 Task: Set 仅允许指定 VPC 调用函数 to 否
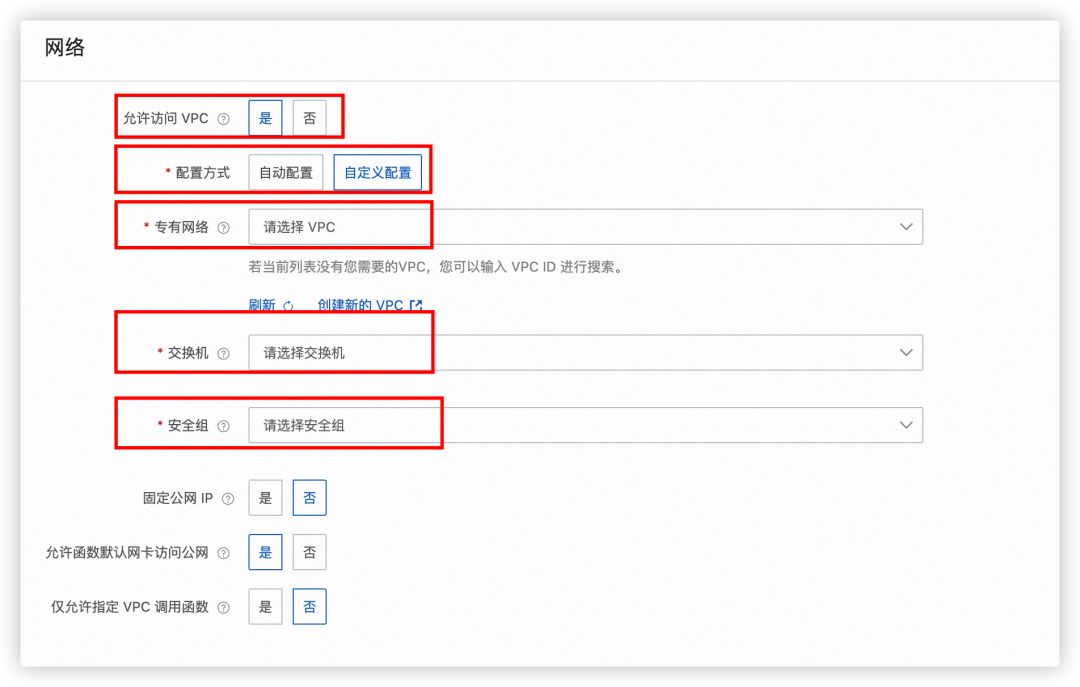tap(309, 606)
